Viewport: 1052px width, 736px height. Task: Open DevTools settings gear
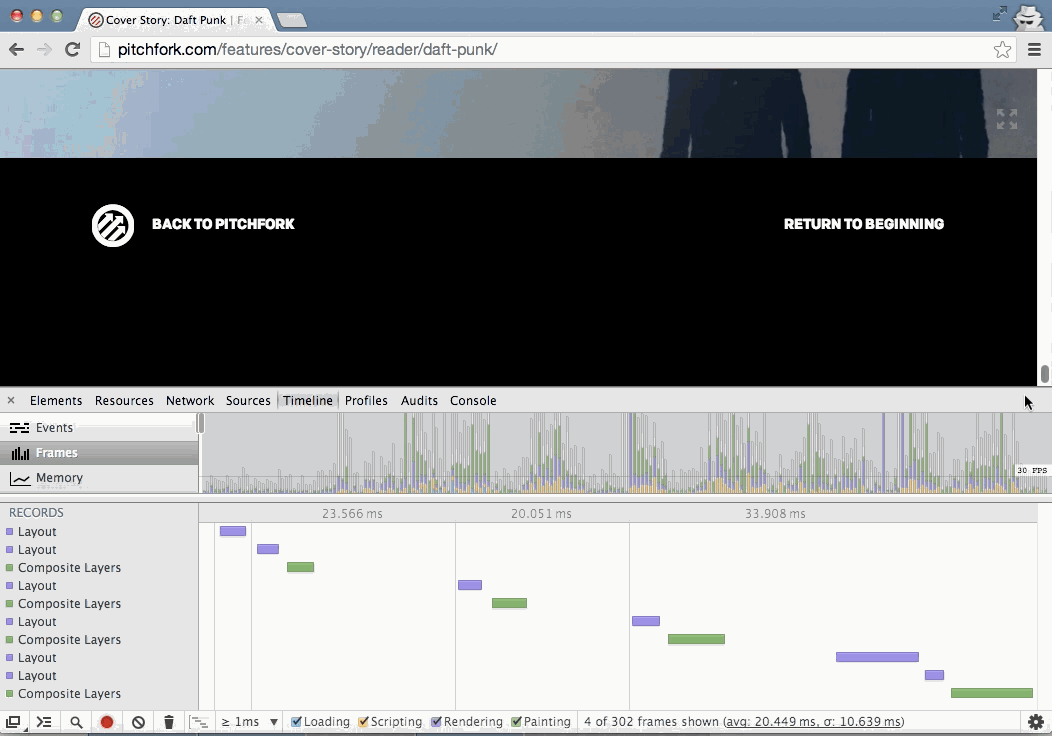point(1036,722)
